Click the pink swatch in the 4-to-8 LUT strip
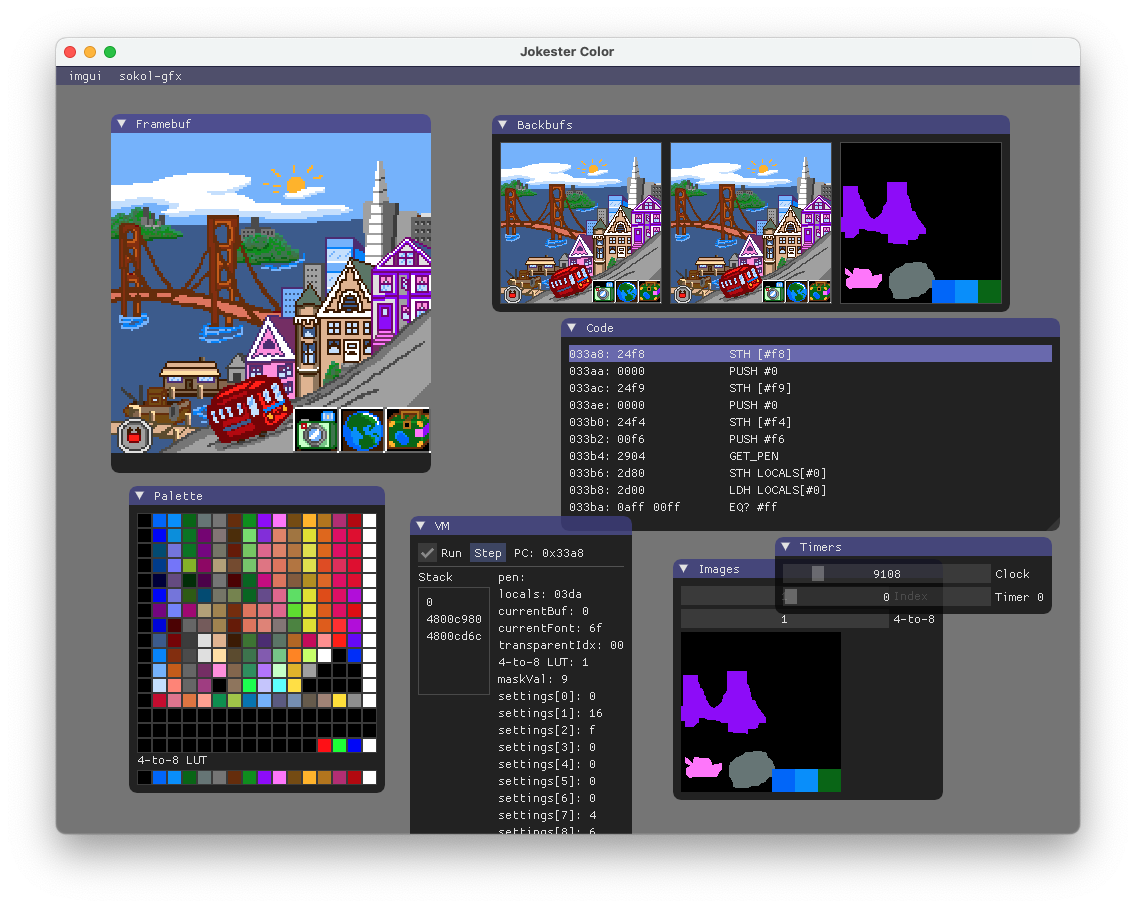 point(279,778)
